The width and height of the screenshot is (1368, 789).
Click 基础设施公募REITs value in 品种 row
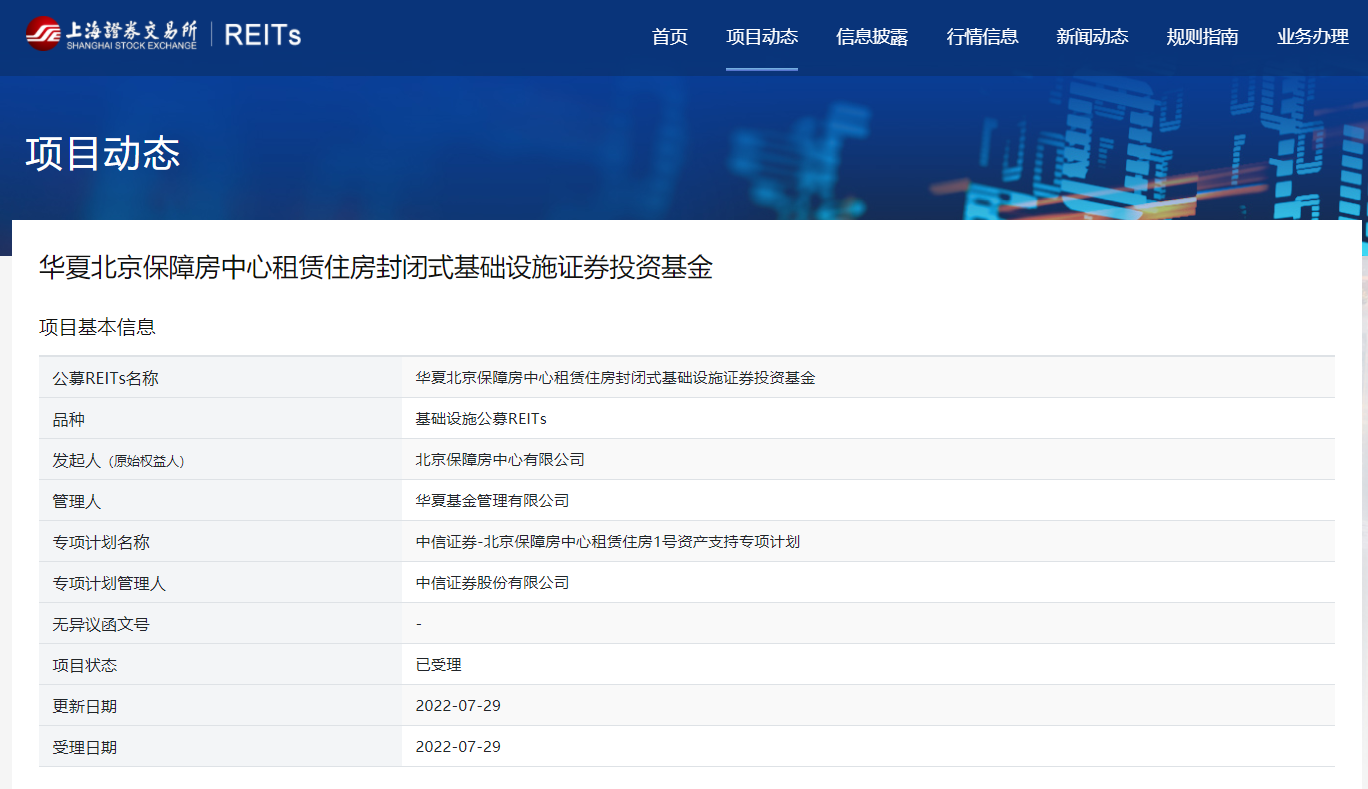(x=481, y=419)
